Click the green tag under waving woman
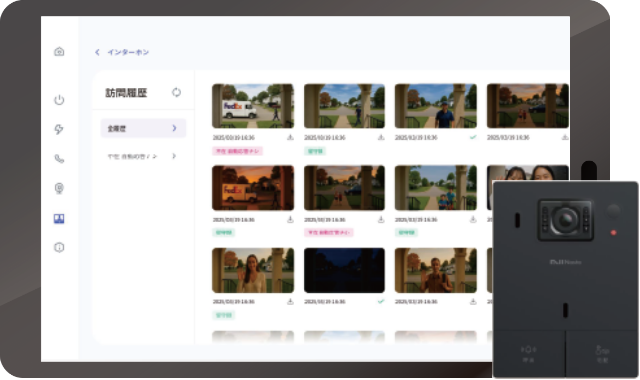 [x=223, y=315]
